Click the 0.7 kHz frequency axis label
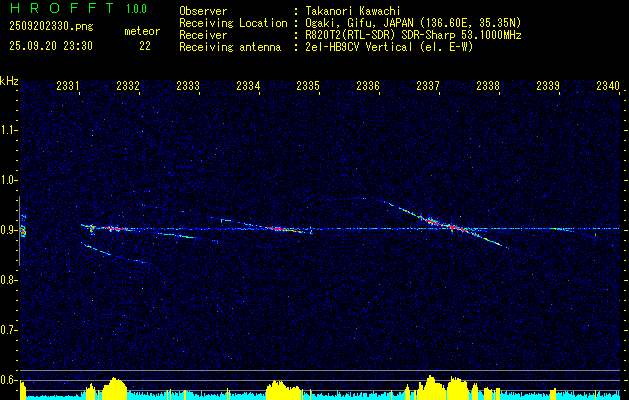Screen dimensions: 629x400 pos(9,330)
